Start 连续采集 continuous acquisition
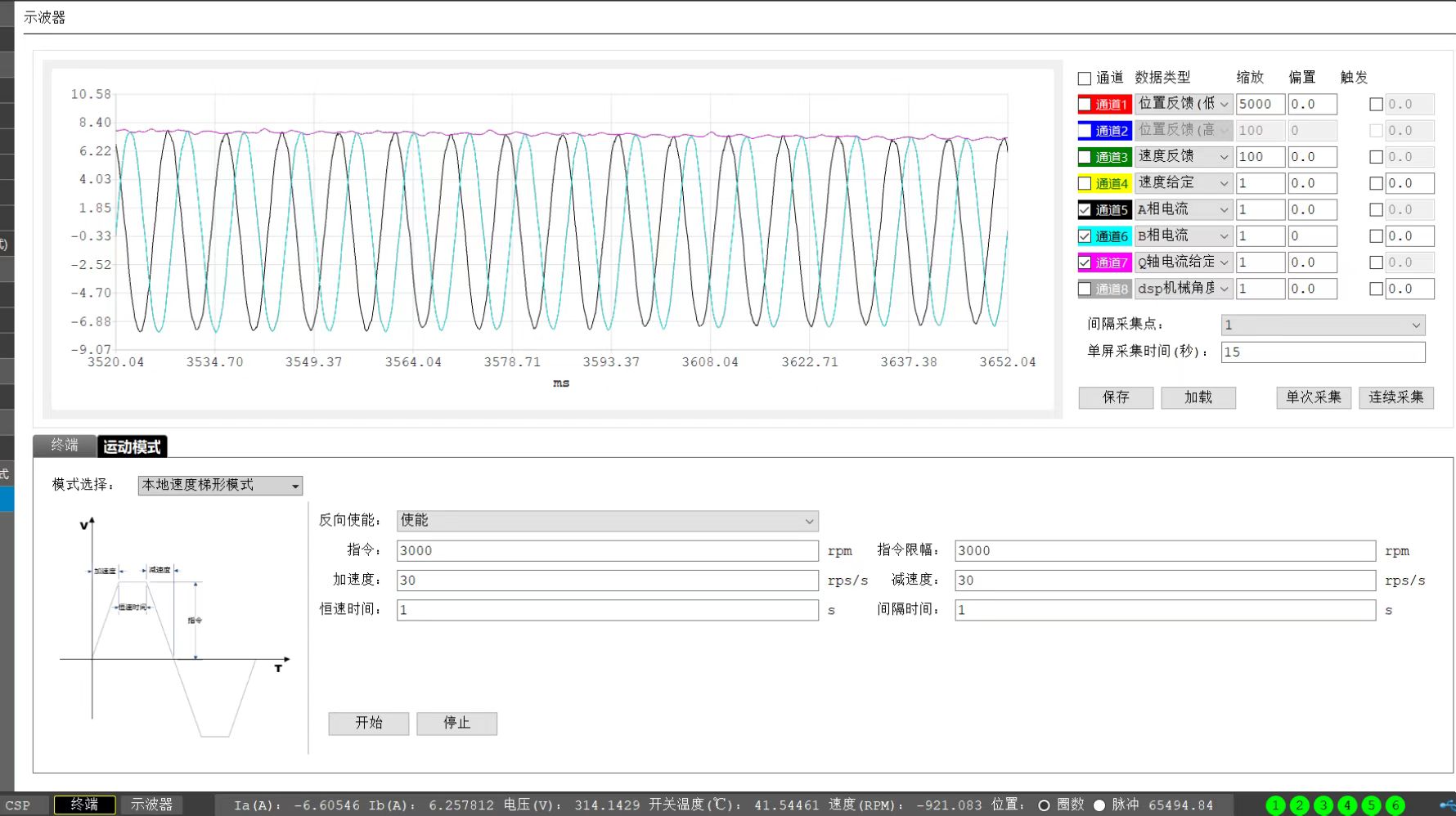 pos(1396,397)
